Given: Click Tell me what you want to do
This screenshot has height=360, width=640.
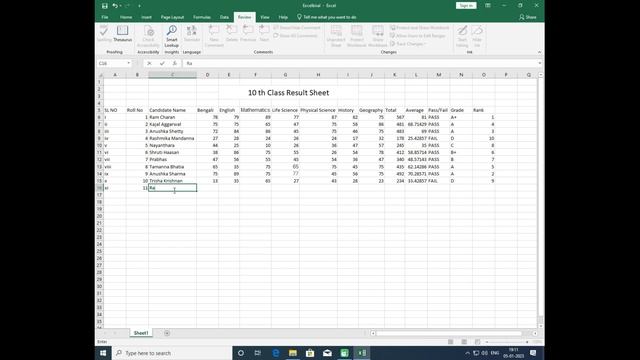Looking at the screenshot, I should click(327, 17).
